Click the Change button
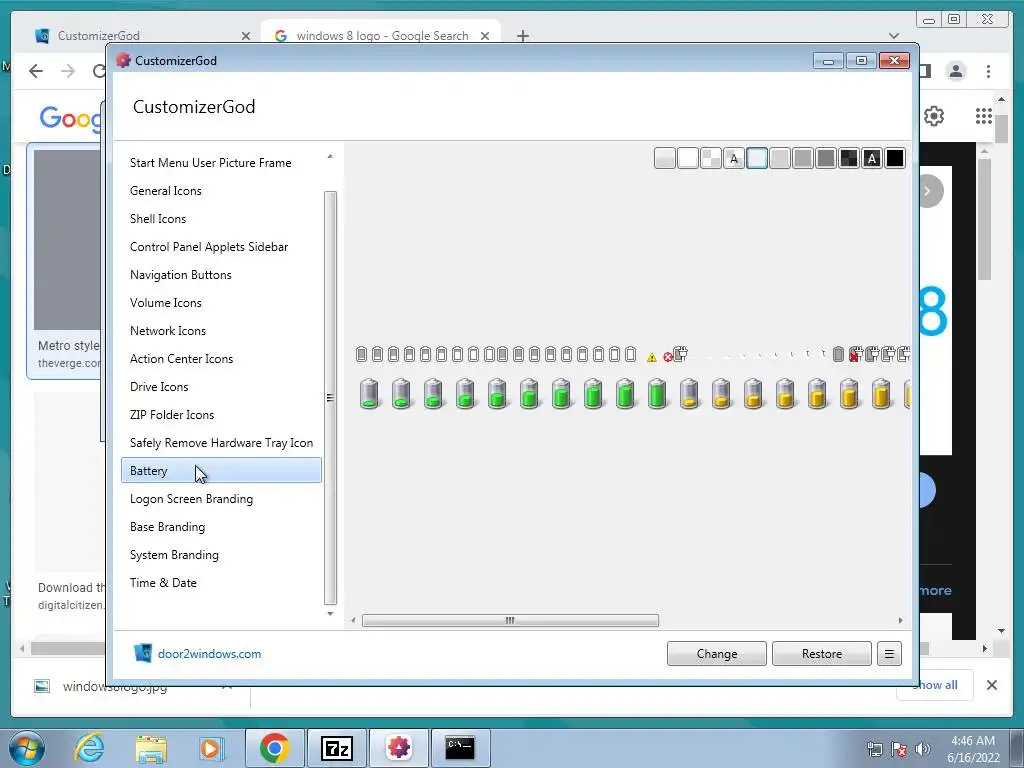The width and height of the screenshot is (1024, 768). point(716,654)
